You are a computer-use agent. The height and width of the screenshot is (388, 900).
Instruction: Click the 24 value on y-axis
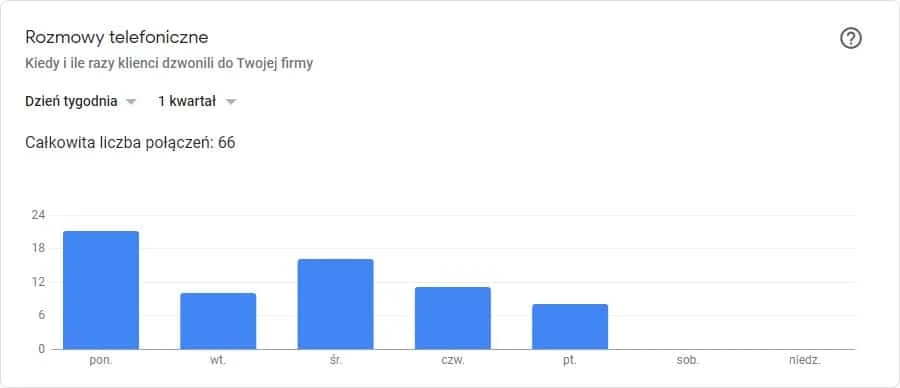pos(38,215)
